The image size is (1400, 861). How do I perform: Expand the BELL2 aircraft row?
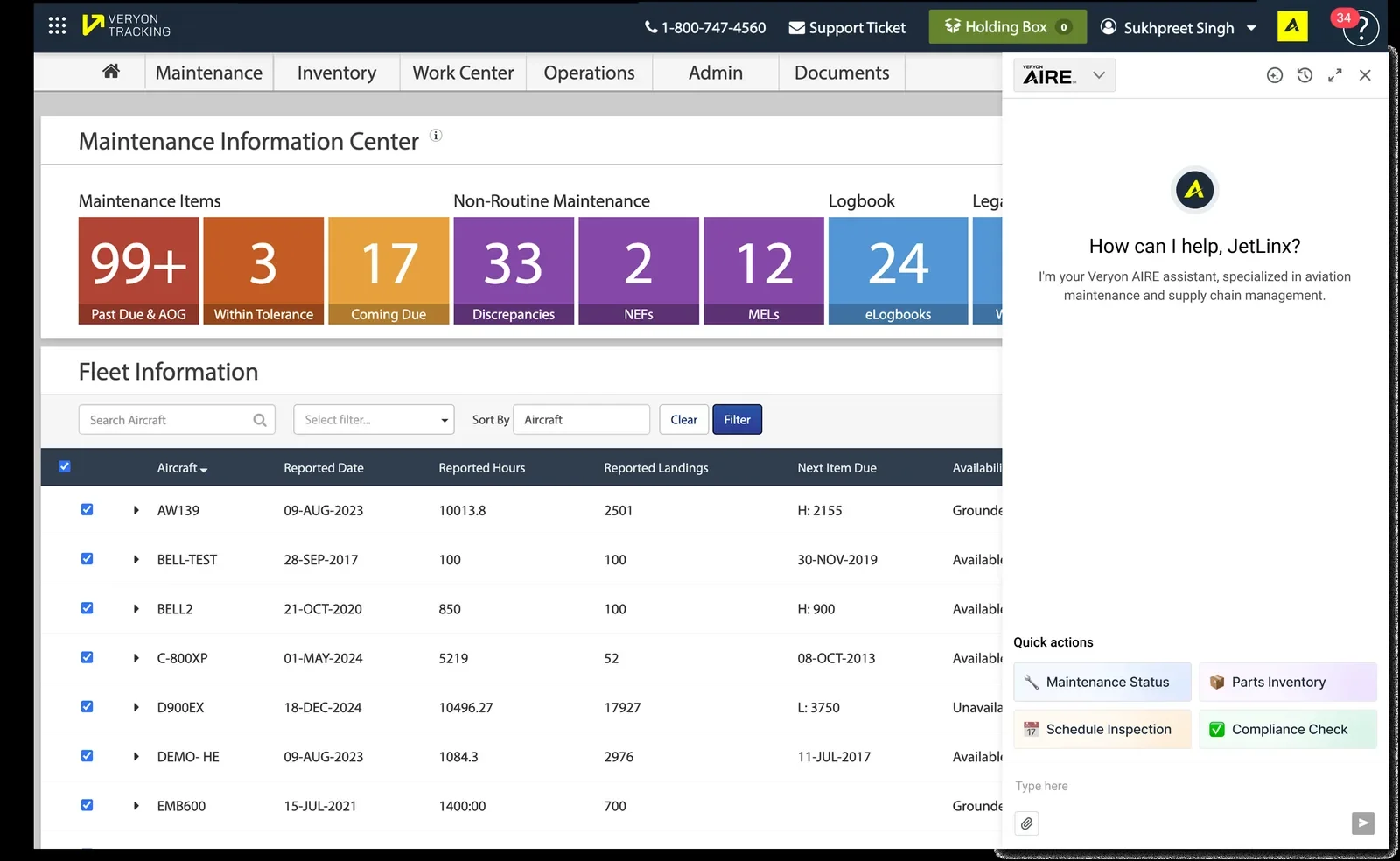[x=136, y=608]
